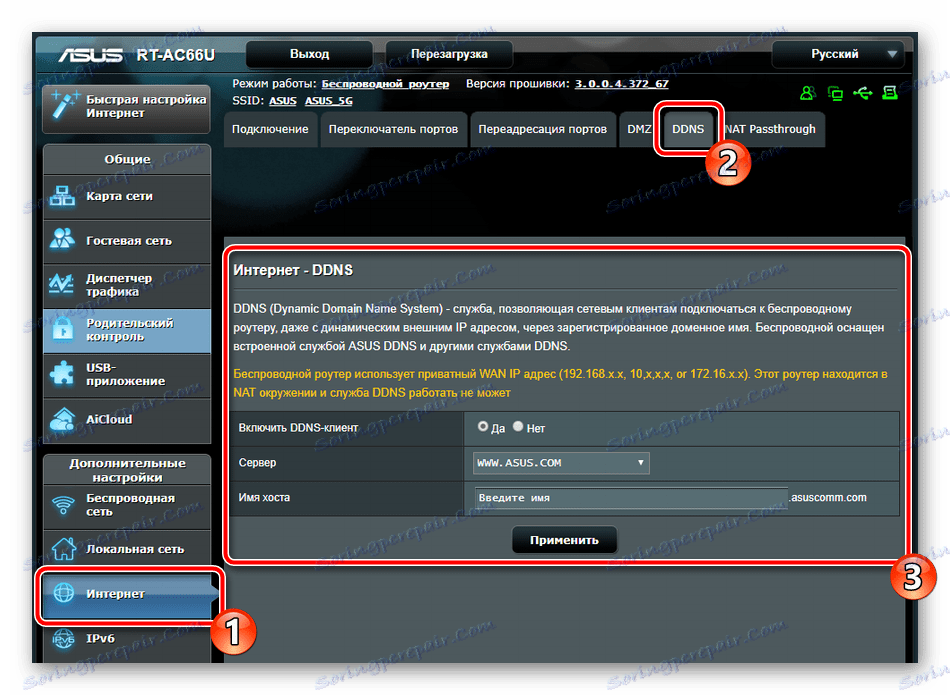Open Диспетчер трафика menu item

pos(127,285)
